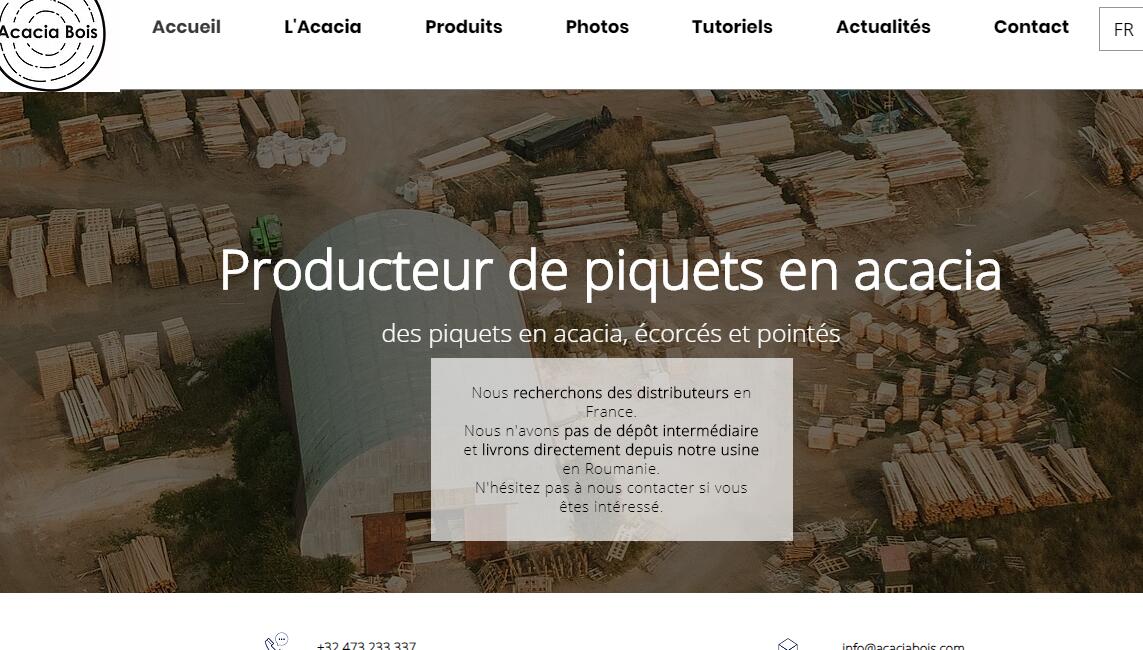Click the +32 473 233 337 phone number

[367, 645]
